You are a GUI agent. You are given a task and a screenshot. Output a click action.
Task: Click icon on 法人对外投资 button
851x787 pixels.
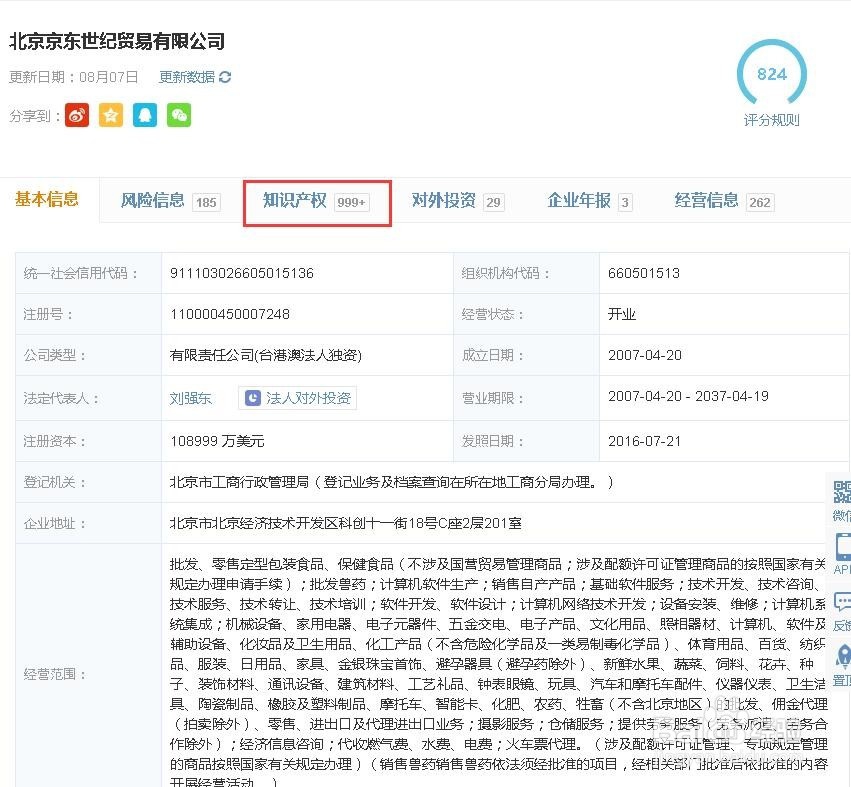click(x=253, y=398)
